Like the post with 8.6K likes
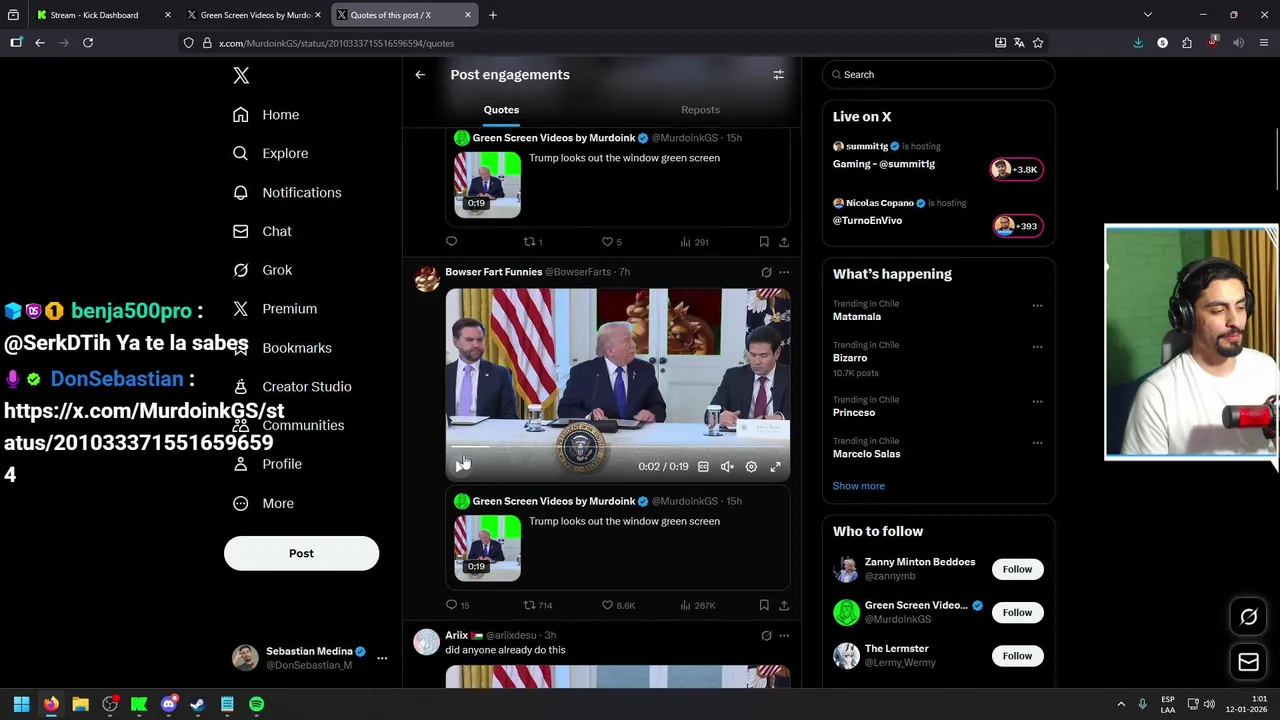The image size is (1280, 720). click(x=618, y=605)
